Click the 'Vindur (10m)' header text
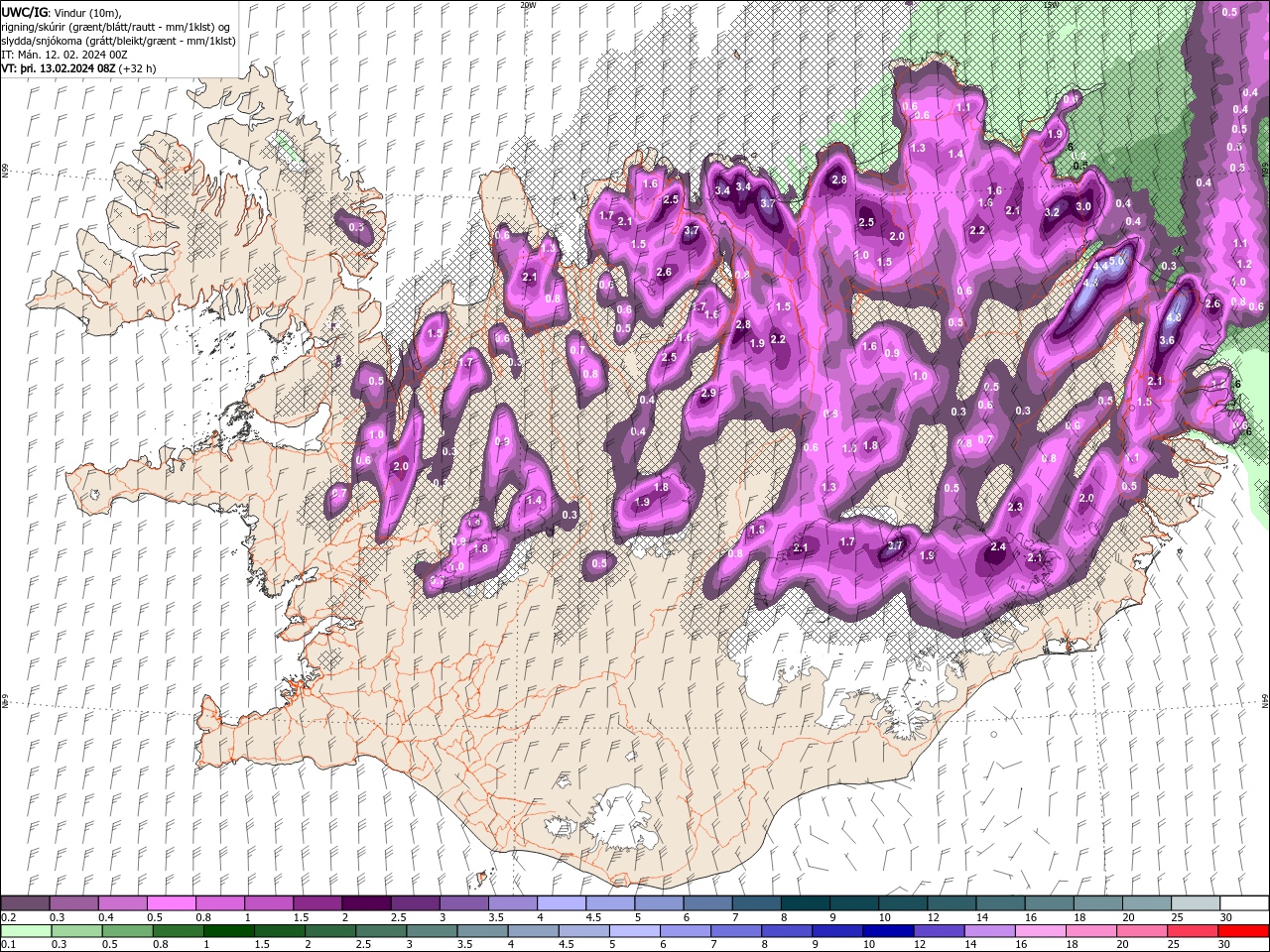Image resolution: width=1270 pixels, height=952 pixels. coord(84,12)
